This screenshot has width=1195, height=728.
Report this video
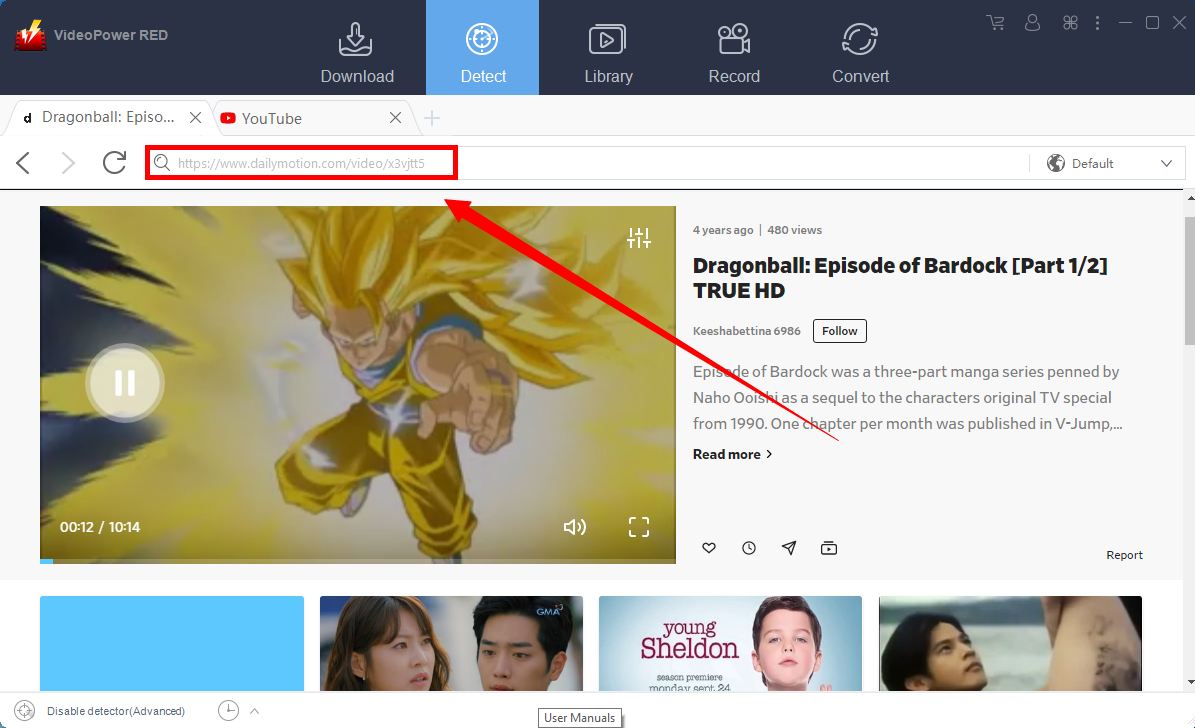pos(1124,555)
